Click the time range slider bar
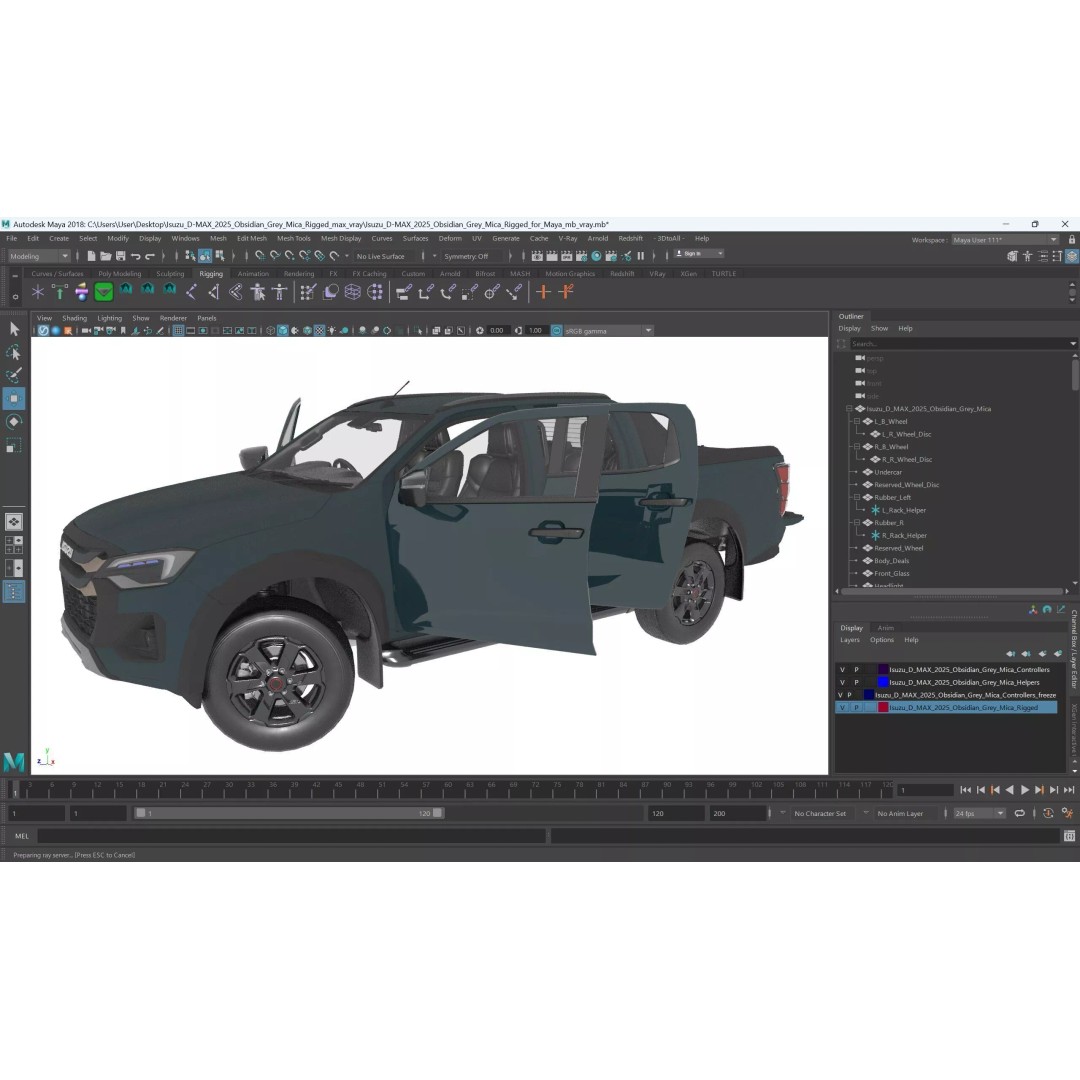Viewport: 1080px width, 1080px height. coord(289,813)
